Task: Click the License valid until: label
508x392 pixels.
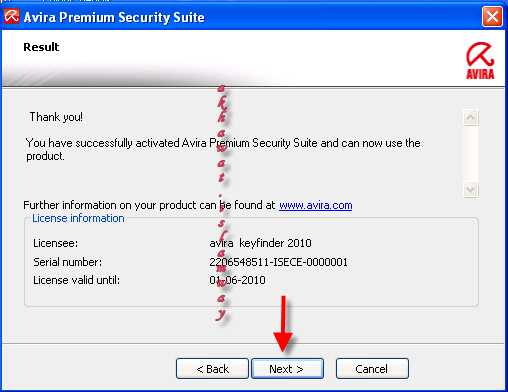Action: (x=76, y=280)
